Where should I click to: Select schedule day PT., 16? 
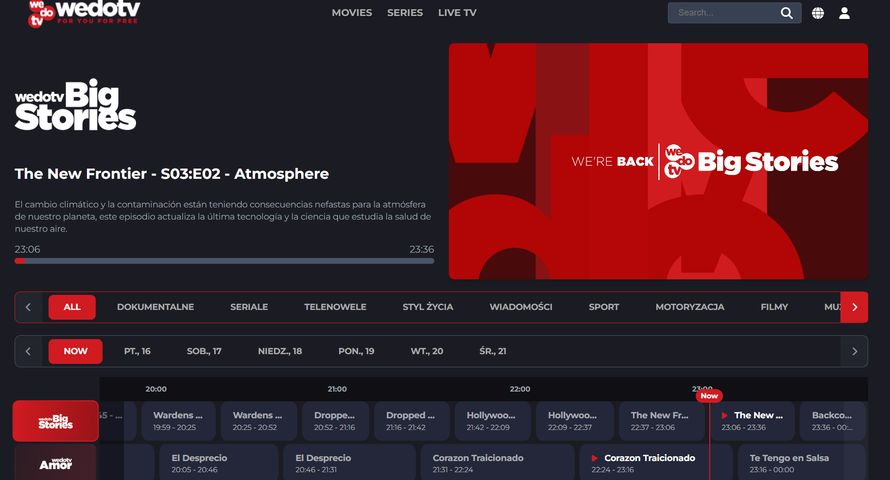(137, 351)
